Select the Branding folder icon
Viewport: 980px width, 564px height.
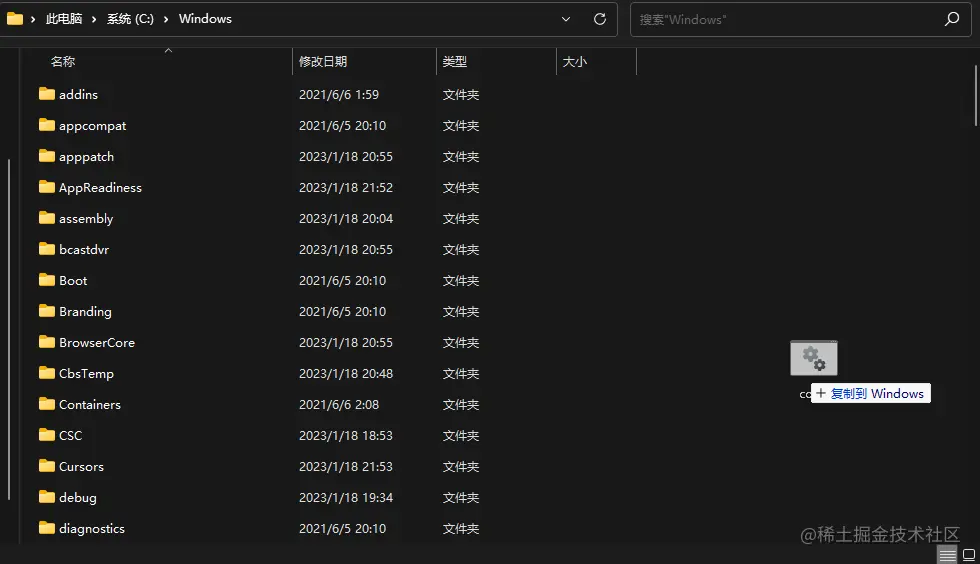[x=47, y=311]
